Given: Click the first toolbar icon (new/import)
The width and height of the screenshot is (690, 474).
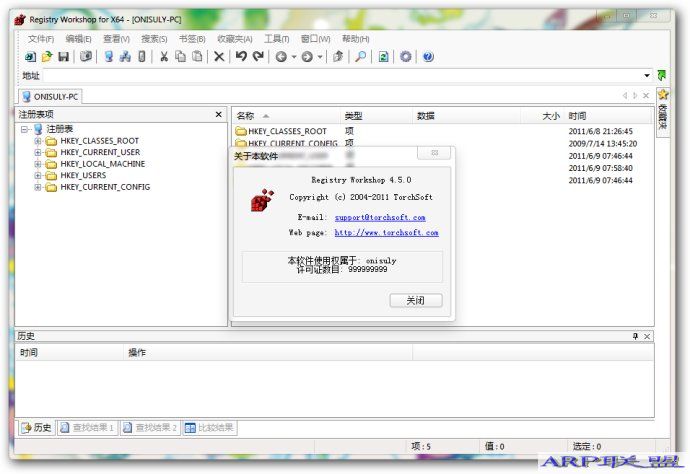Looking at the screenshot, I should pyautogui.click(x=30, y=56).
